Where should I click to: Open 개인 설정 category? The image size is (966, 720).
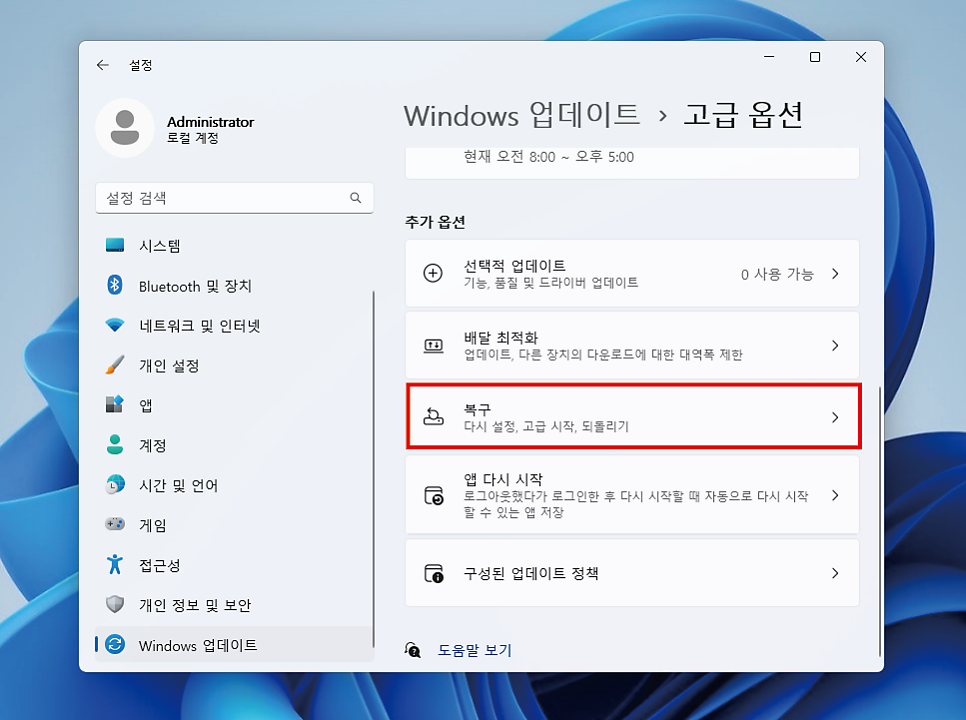tap(234, 365)
